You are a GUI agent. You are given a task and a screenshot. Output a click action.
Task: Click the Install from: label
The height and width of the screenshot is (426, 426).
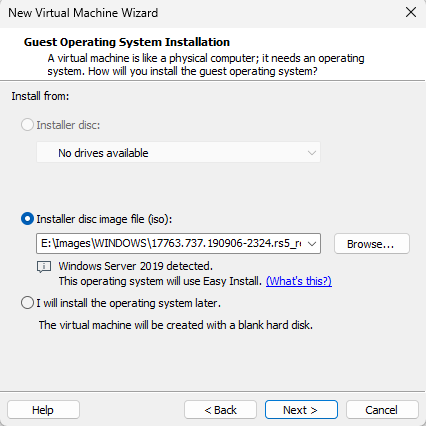[x=40, y=96]
